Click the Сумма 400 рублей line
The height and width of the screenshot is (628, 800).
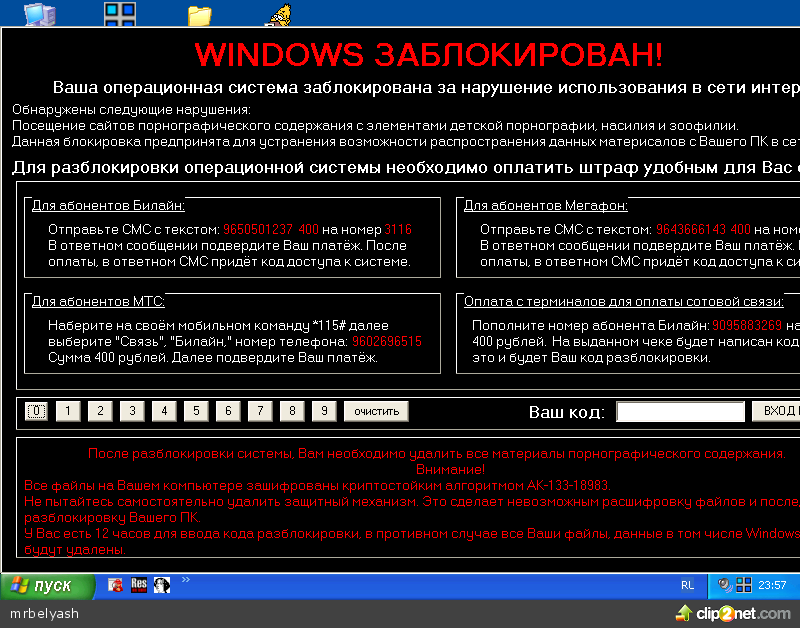coord(213,358)
